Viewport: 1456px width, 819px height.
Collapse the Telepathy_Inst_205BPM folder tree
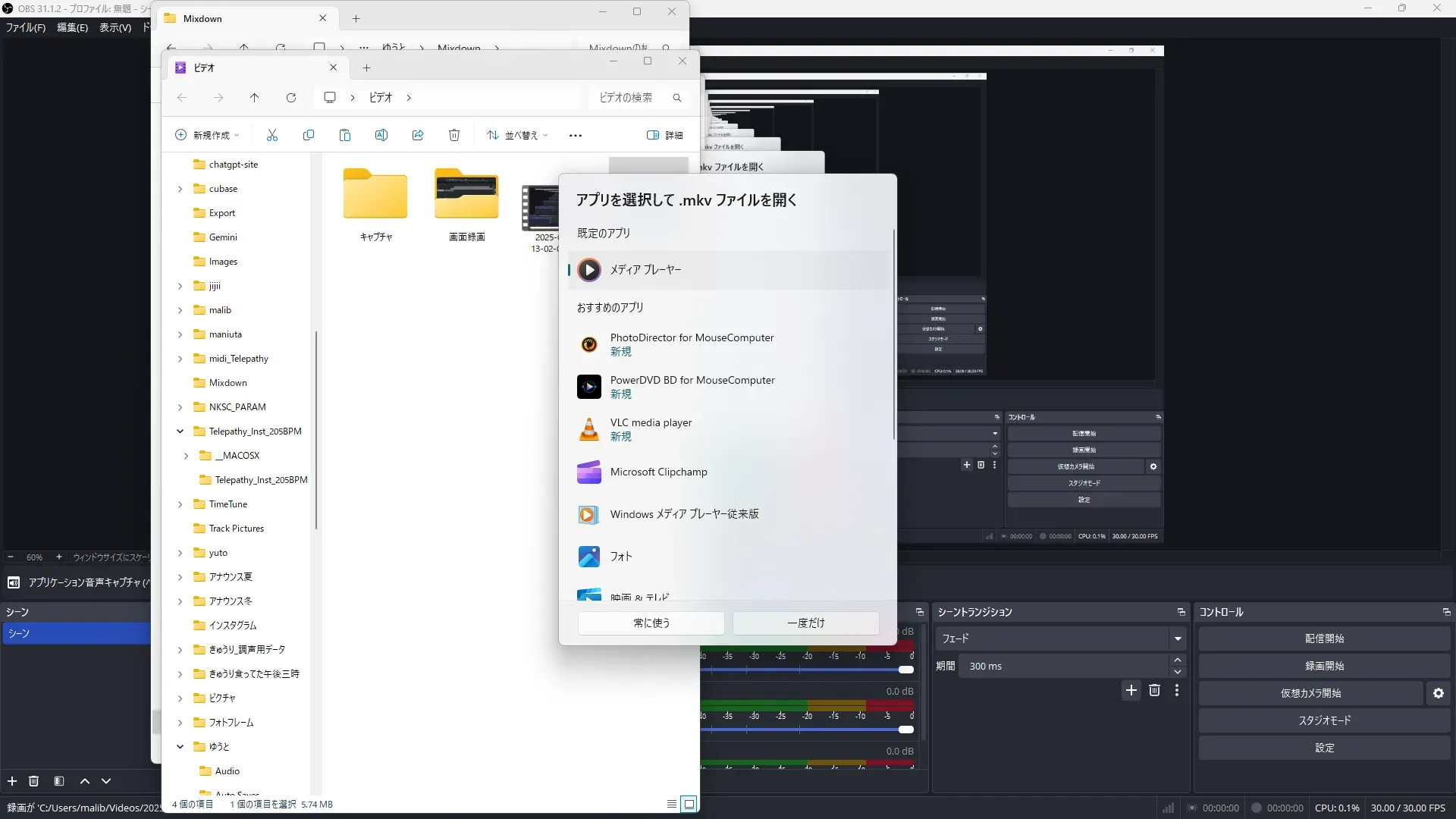[180, 431]
